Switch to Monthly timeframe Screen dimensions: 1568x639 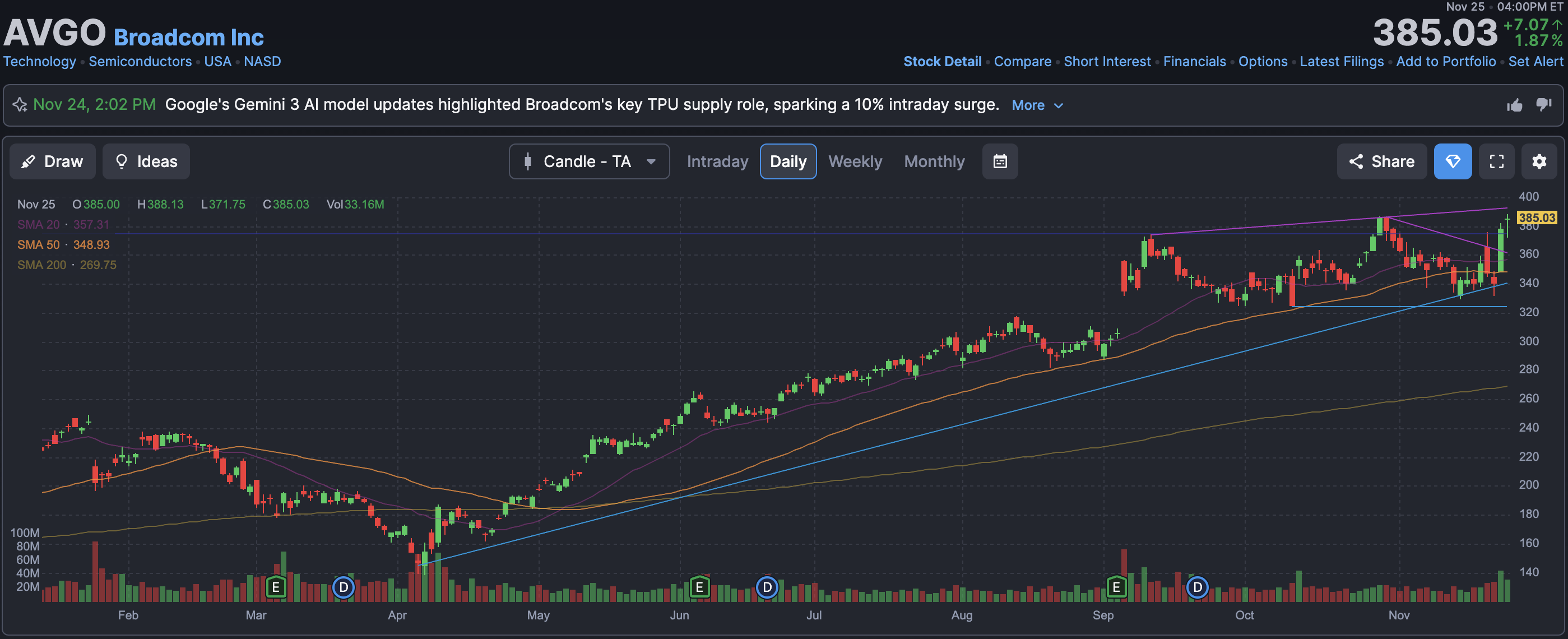934,161
